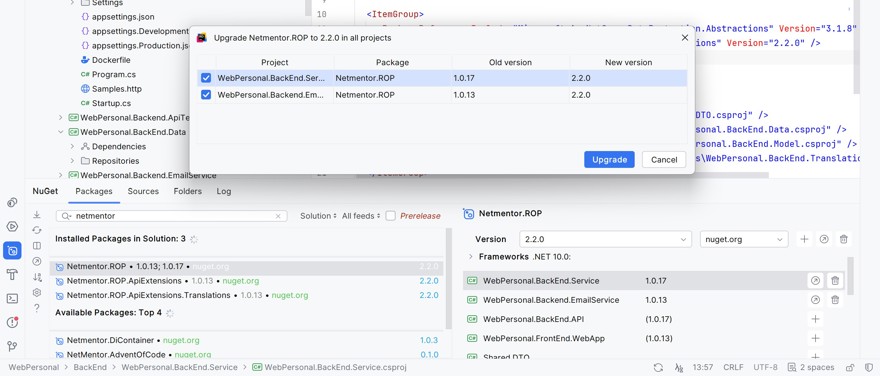Uncheck the WebPersonal.Backend.Em... project checkbox
Image resolution: width=880 pixels, height=376 pixels.
tap(206, 95)
